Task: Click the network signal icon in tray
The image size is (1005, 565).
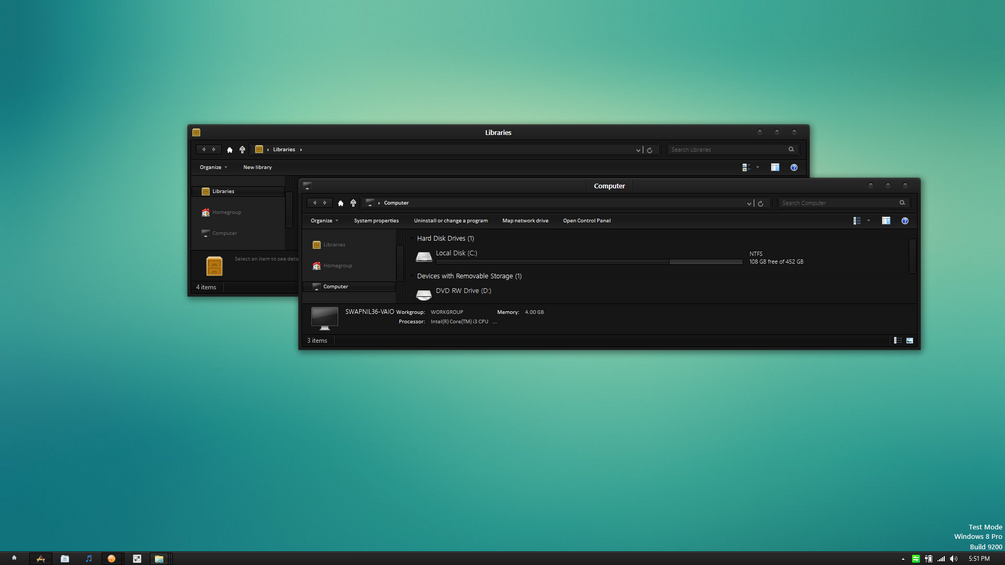Action: click(941, 559)
